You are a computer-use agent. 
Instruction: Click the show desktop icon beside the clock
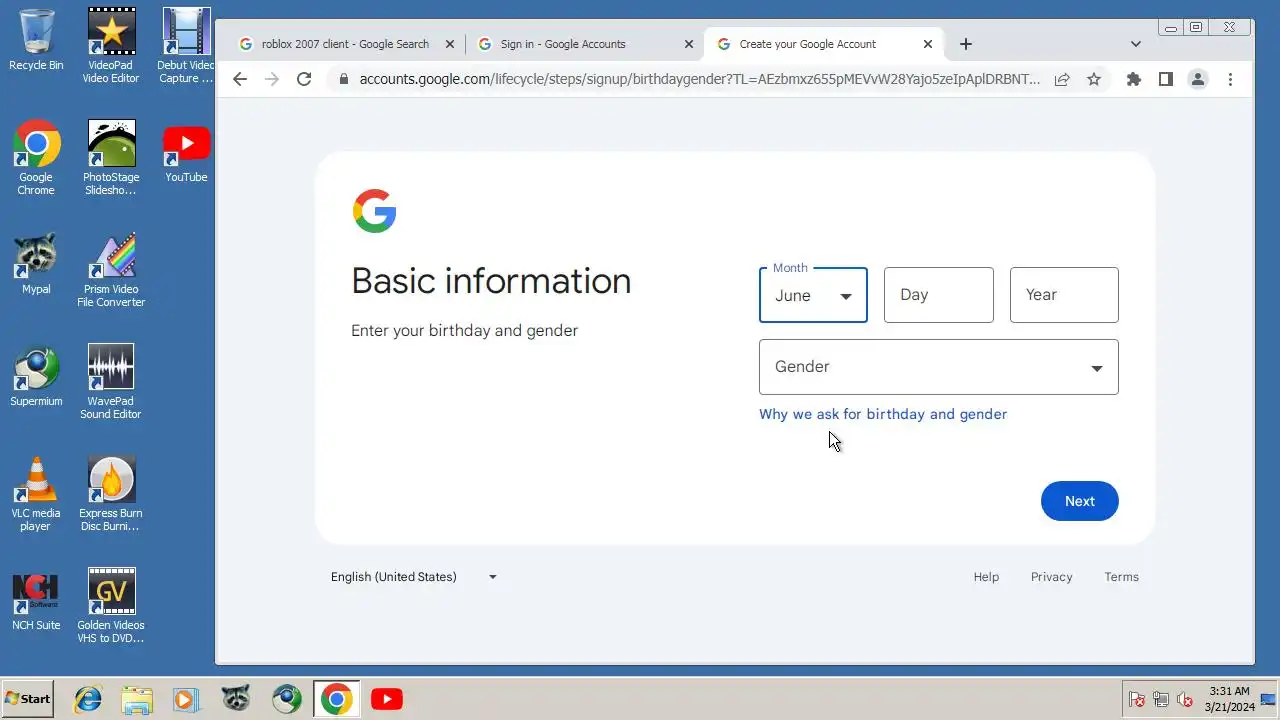[x=1268, y=700]
